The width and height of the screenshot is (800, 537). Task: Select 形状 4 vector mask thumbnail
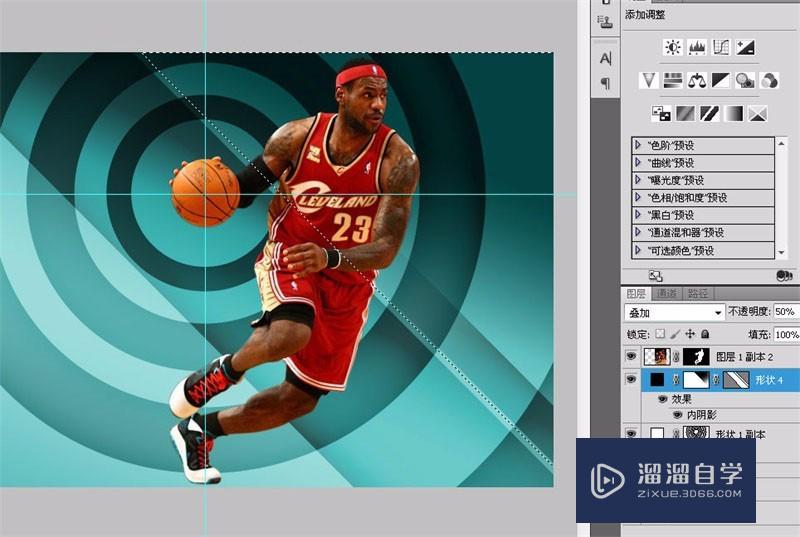click(x=736, y=380)
